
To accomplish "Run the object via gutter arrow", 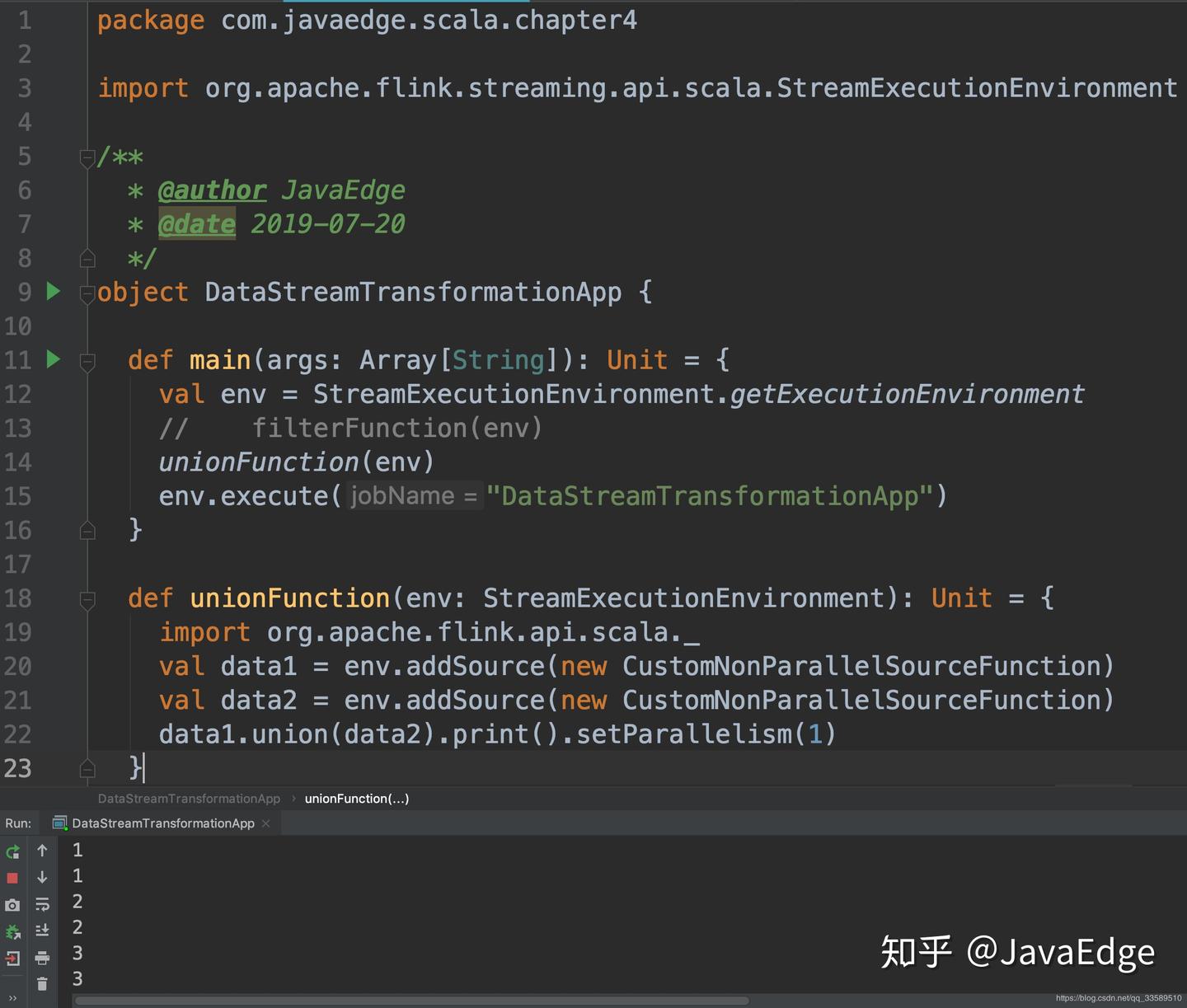I will 54,291.
